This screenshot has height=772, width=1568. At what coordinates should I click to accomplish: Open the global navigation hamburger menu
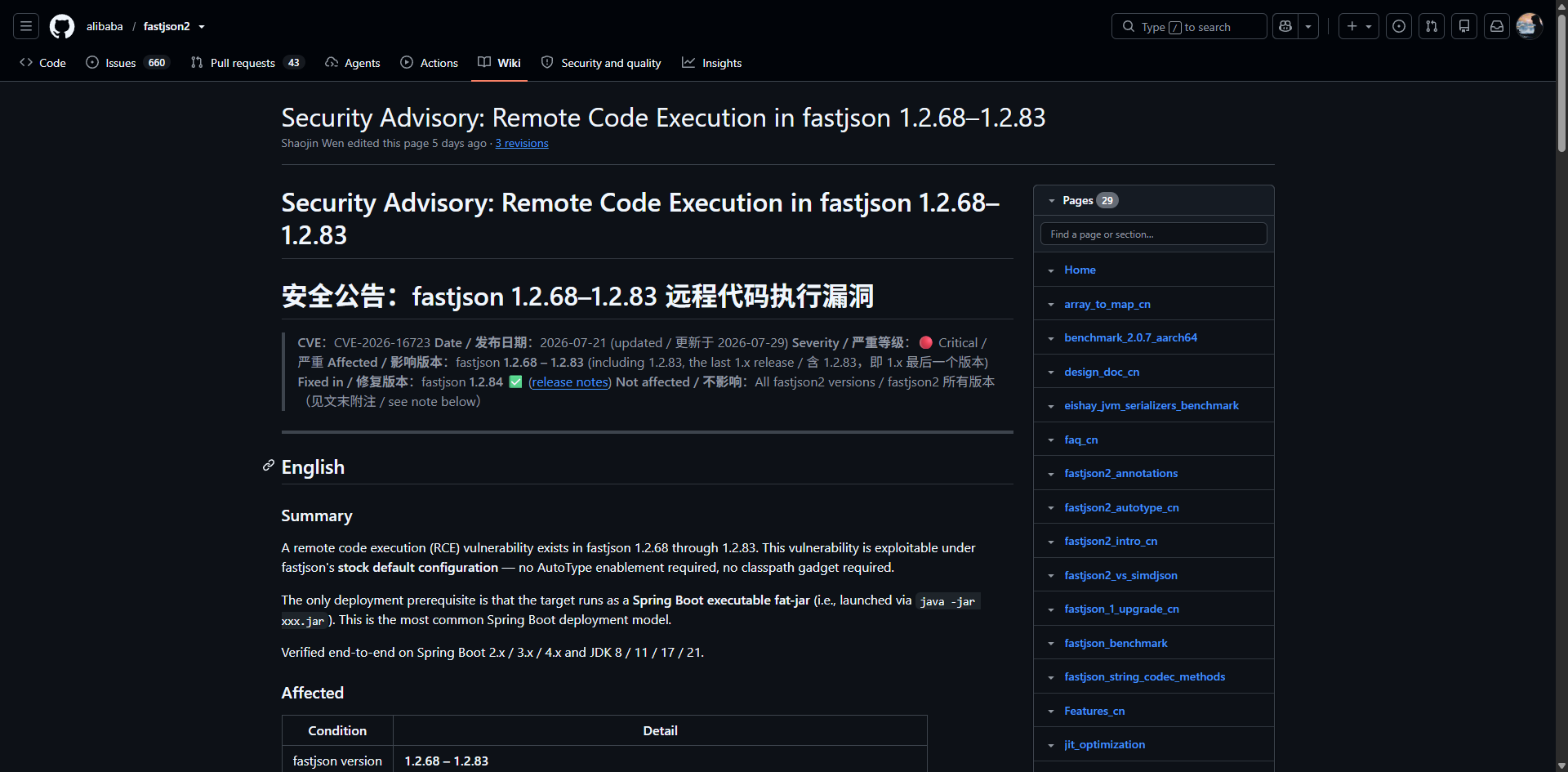(x=26, y=26)
